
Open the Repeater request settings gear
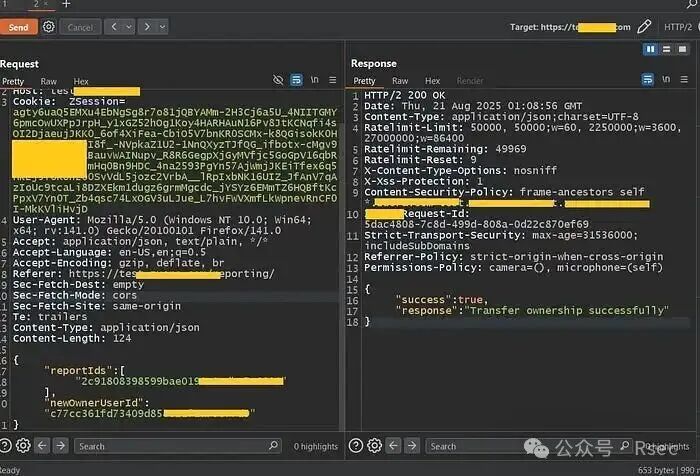click(49, 27)
